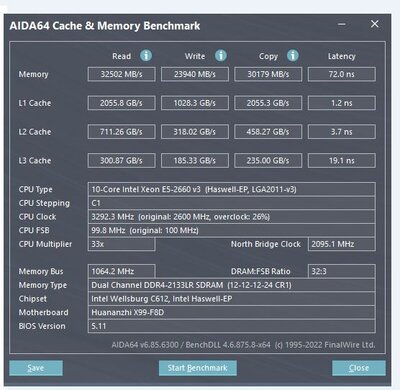Click the Copy info icon
400x390 pixels.
click(293, 55)
